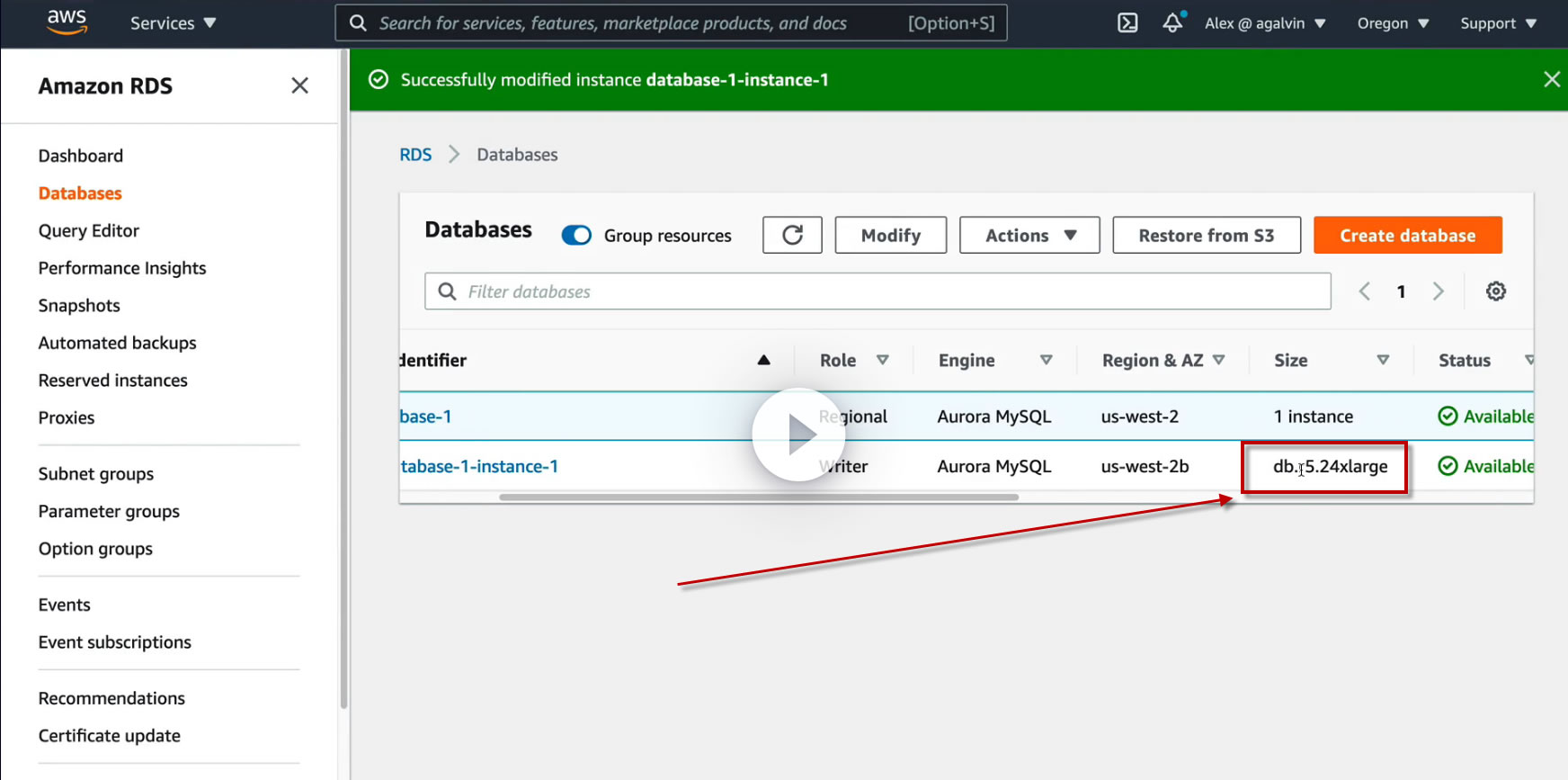Click Aurora MySQL in the Regional row
The image size is (1568, 780).
tap(994, 417)
